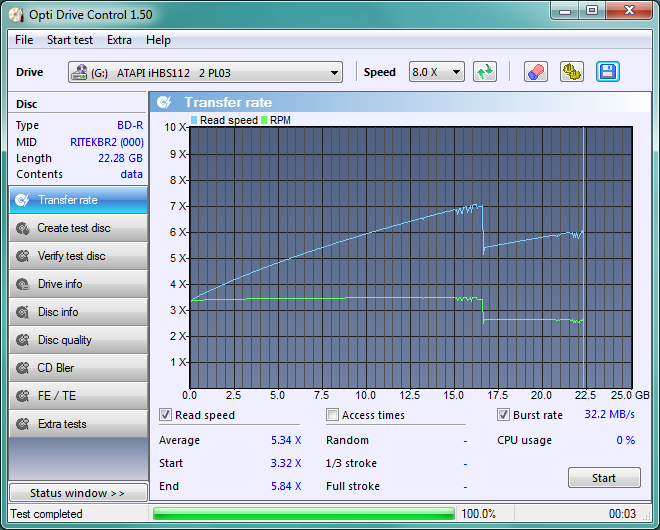The width and height of the screenshot is (660, 530).
Task: Click the Length value 22.28 GB
Action: (x=120, y=158)
